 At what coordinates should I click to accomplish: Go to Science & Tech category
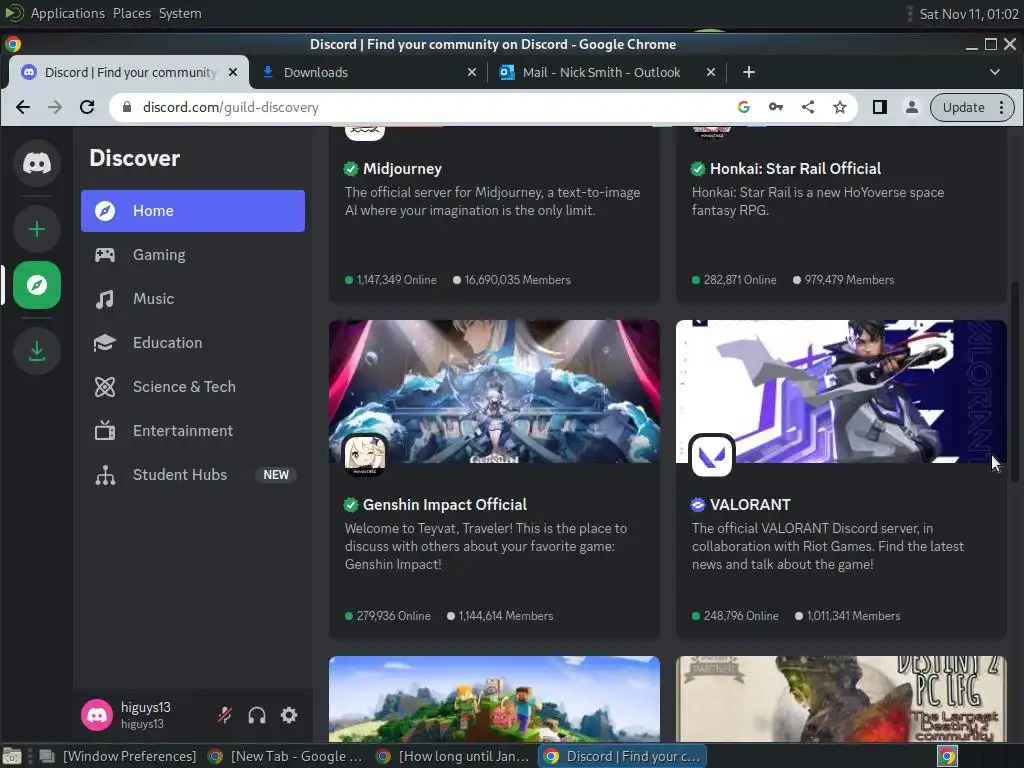click(193, 387)
